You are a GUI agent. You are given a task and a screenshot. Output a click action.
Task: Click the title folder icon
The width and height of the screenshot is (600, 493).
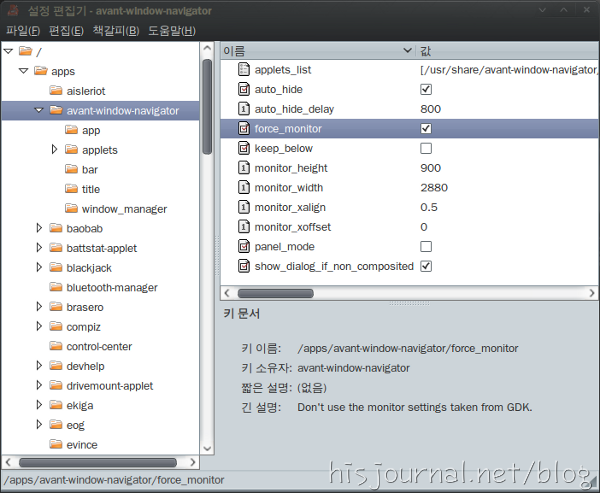coord(71,189)
